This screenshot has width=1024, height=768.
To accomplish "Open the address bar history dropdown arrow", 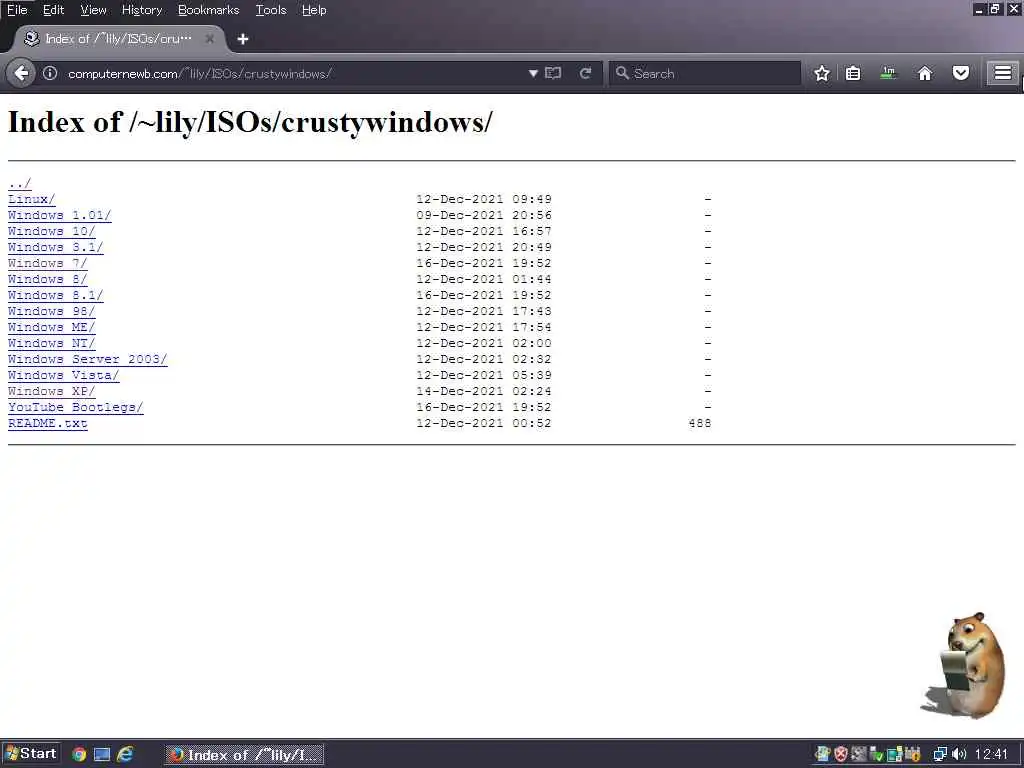I will (x=533, y=73).
